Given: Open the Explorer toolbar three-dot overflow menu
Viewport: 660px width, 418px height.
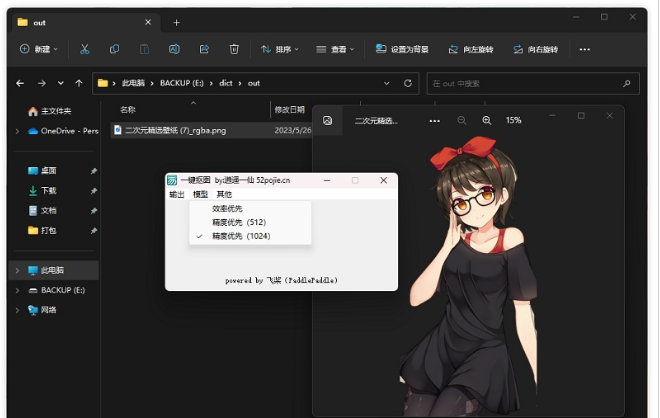Looking at the screenshot, I should [x=584, y=49].
